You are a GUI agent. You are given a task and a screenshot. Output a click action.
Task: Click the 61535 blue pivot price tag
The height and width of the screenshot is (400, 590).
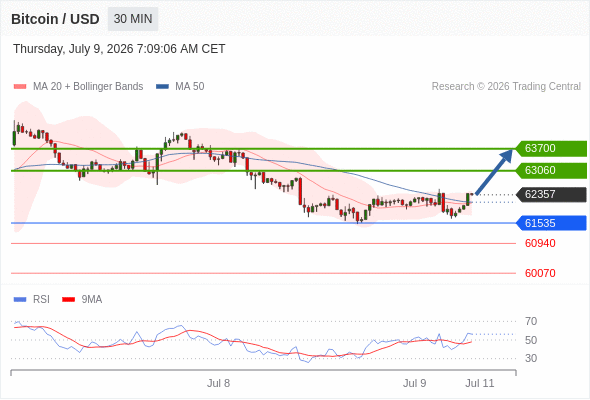coord(551,223)
